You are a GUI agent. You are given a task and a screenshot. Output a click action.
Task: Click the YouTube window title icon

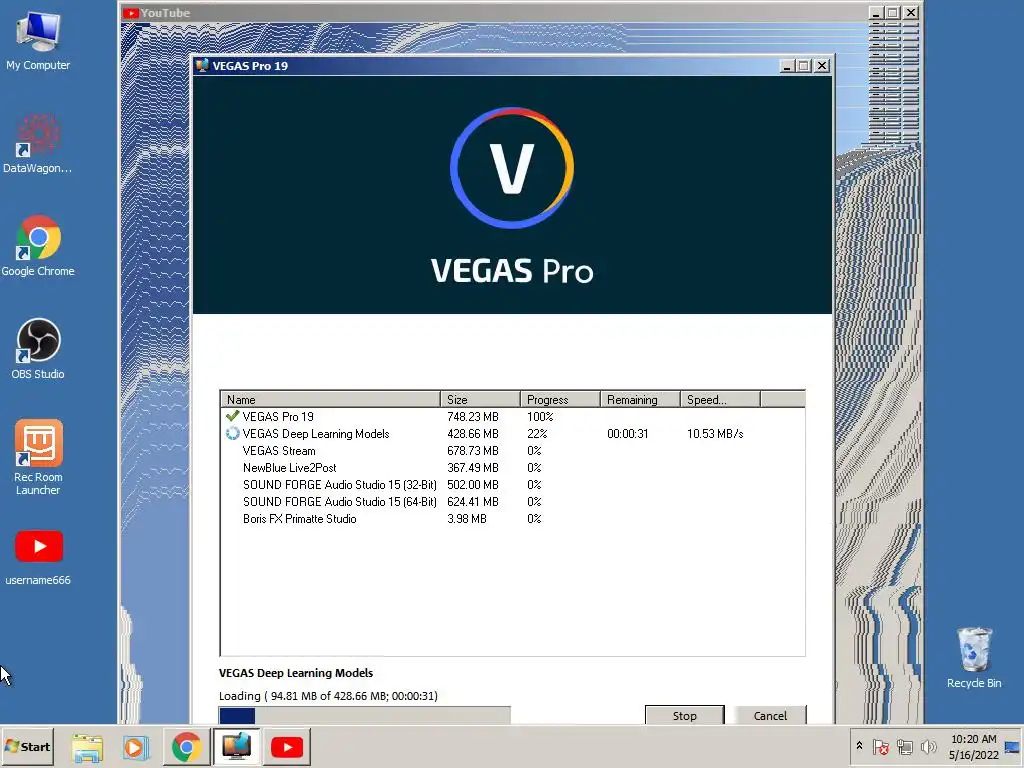coord(131,12)
